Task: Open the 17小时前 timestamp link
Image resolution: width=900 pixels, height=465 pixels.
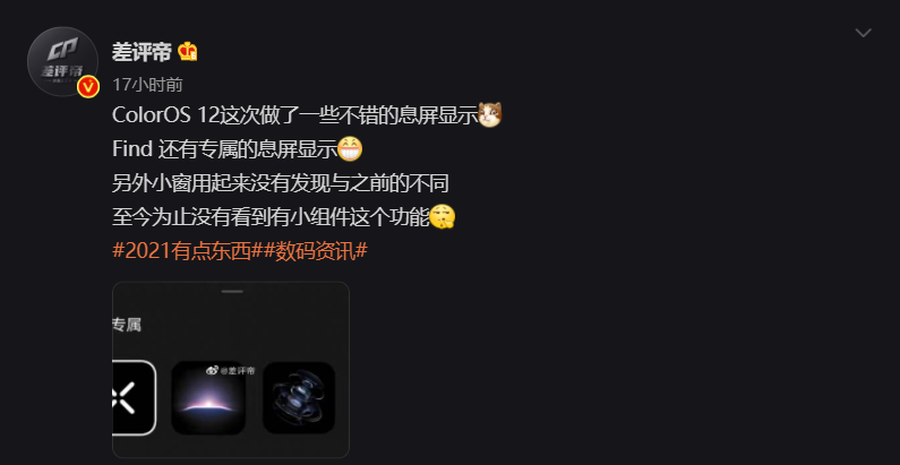Action: tap(148, 85)
